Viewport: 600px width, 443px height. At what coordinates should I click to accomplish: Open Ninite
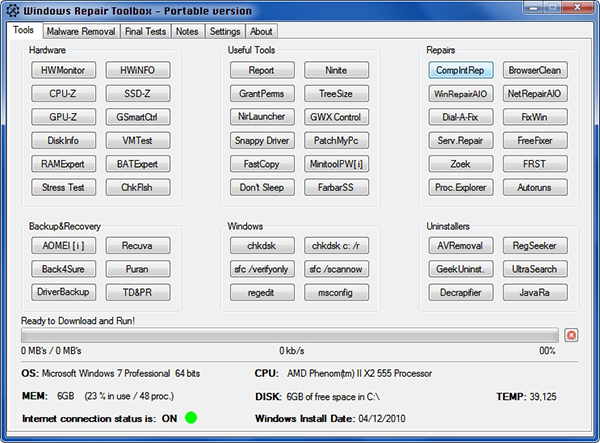click(x=336, y=70)
